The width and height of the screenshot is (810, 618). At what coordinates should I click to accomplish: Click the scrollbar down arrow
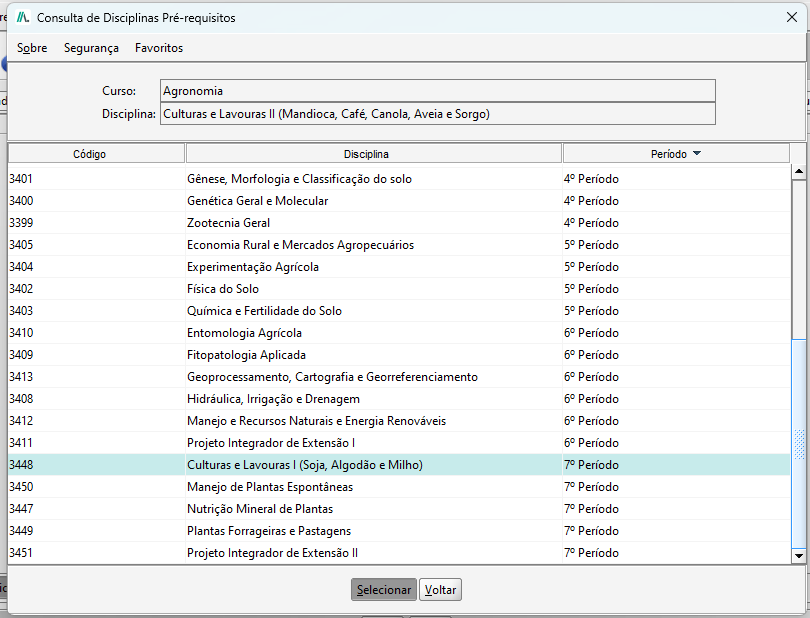[799, 556]
